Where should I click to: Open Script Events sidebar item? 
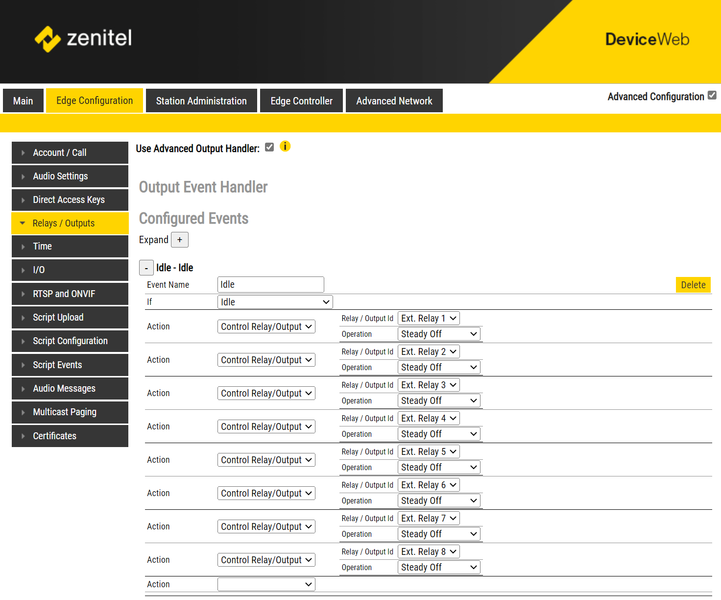point(70,365)
